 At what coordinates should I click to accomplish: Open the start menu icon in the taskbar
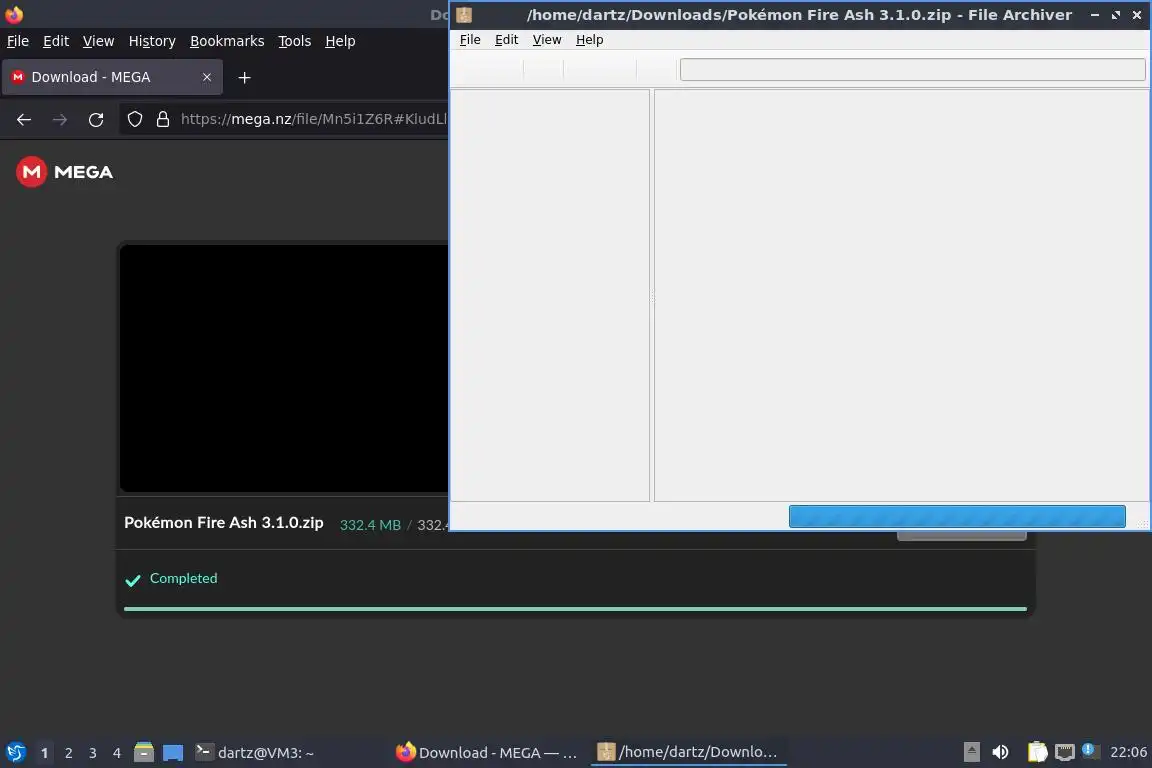[x=15, y=752]
